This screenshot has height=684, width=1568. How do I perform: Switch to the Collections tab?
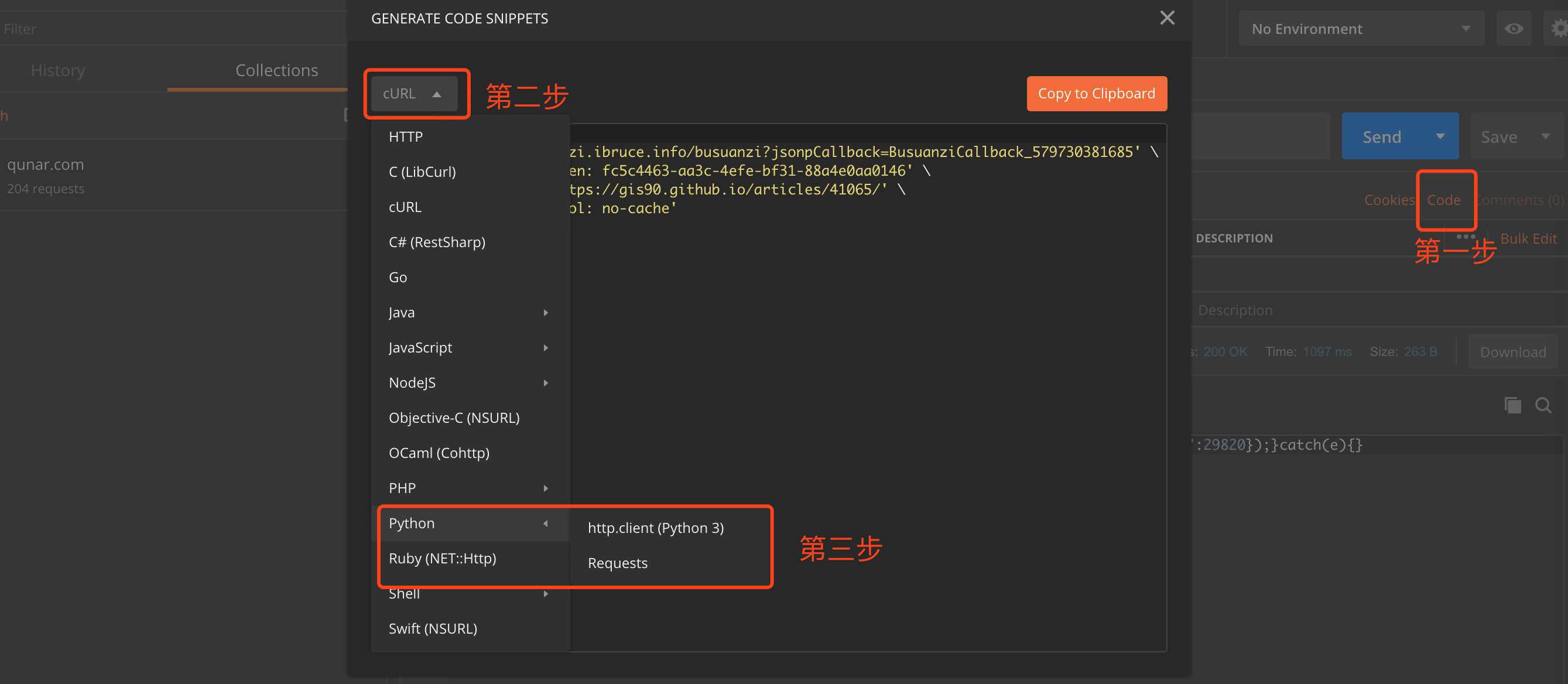pos(276,70)
